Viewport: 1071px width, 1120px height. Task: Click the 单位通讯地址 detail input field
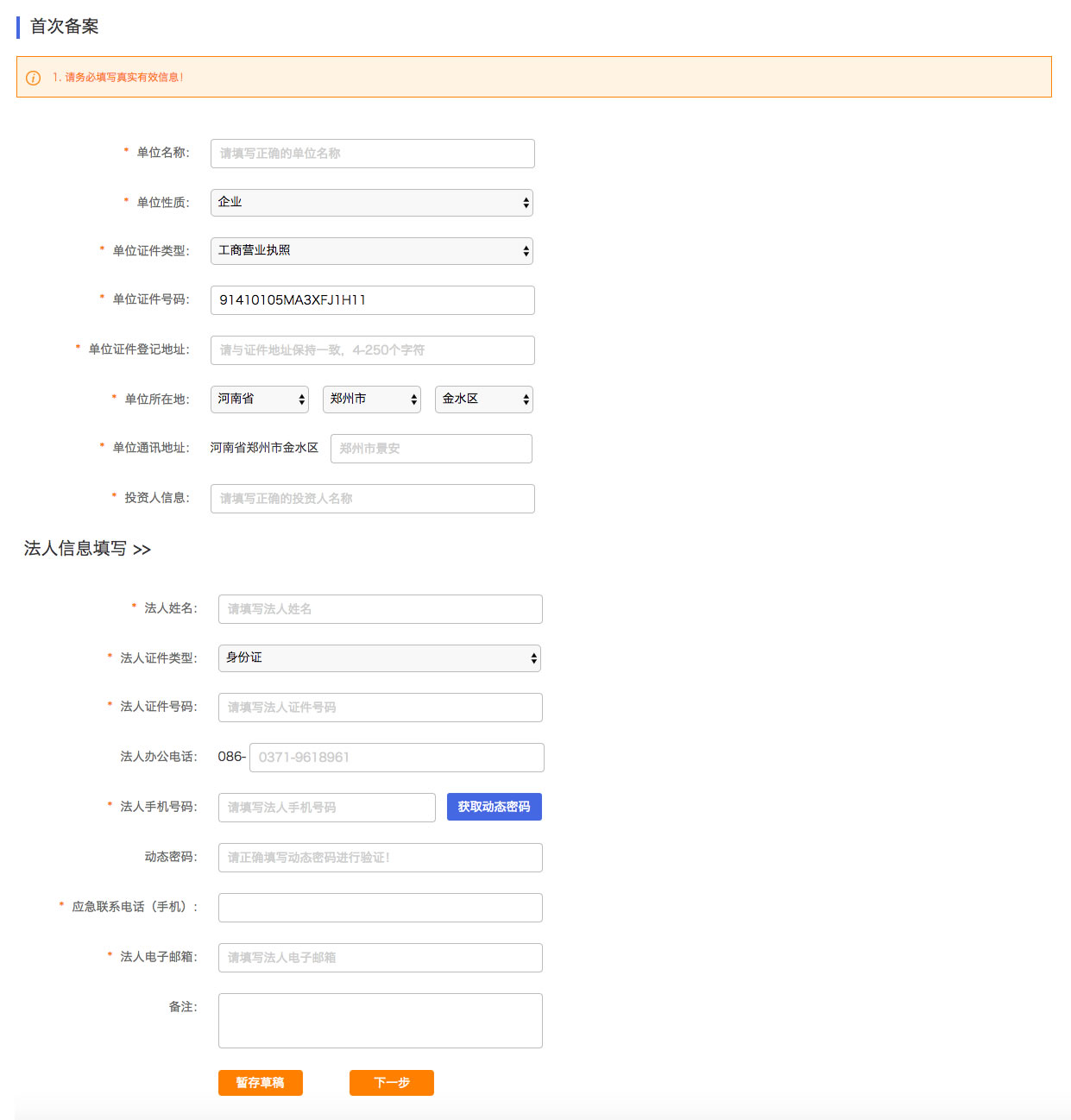click(x=431, y=449)
